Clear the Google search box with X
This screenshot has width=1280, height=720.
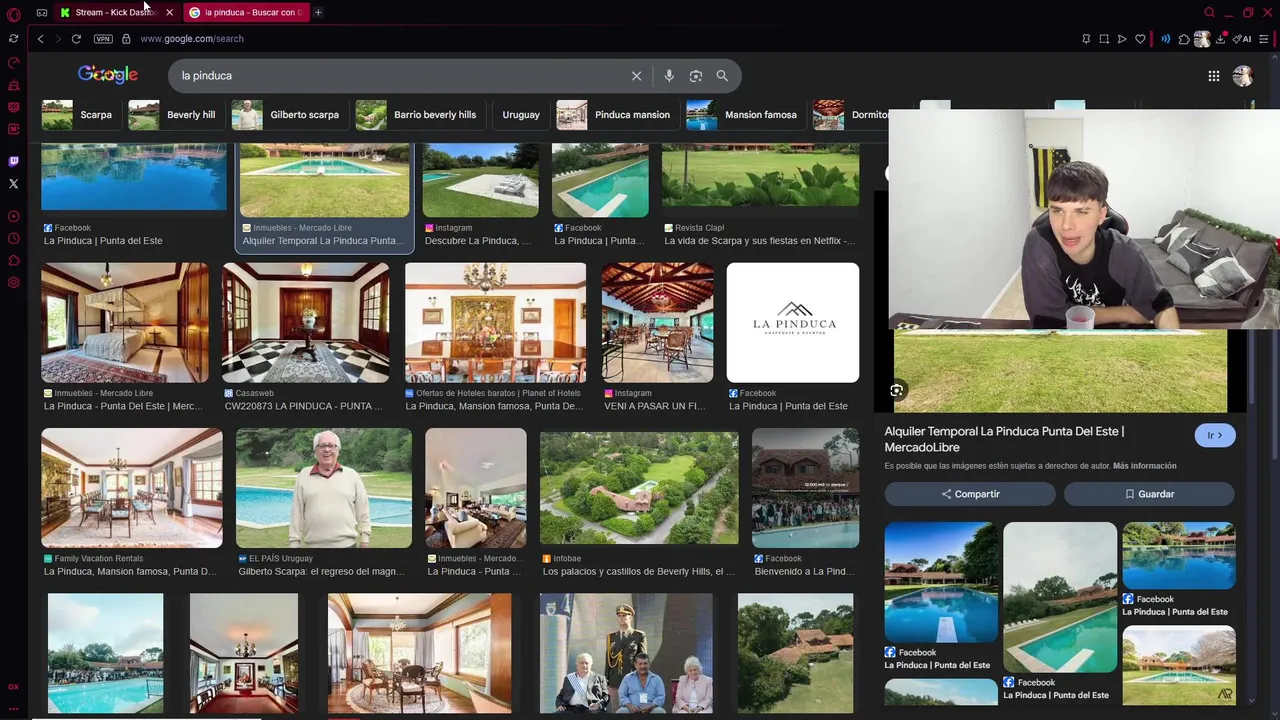[636, 76]
